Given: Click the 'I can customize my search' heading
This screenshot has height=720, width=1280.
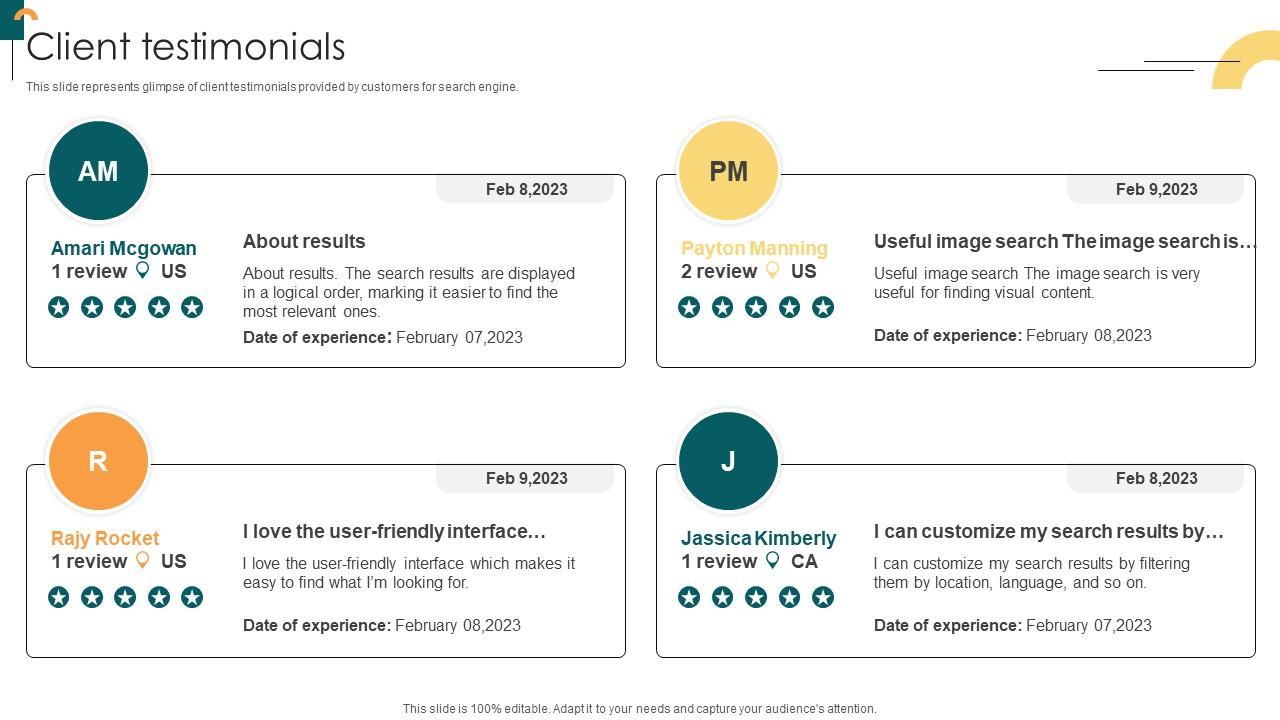Looking at the screenshot, I should (1049, 531).
